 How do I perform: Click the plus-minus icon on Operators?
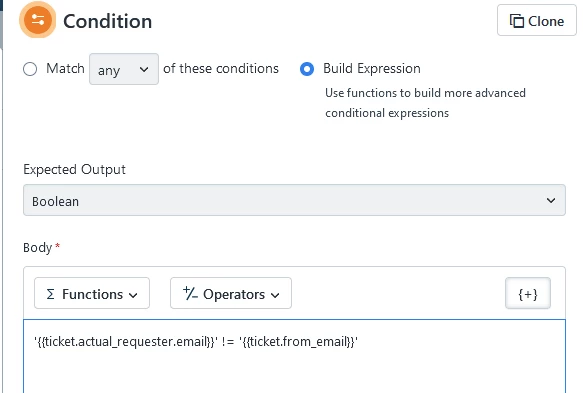(x=190, y=293)
